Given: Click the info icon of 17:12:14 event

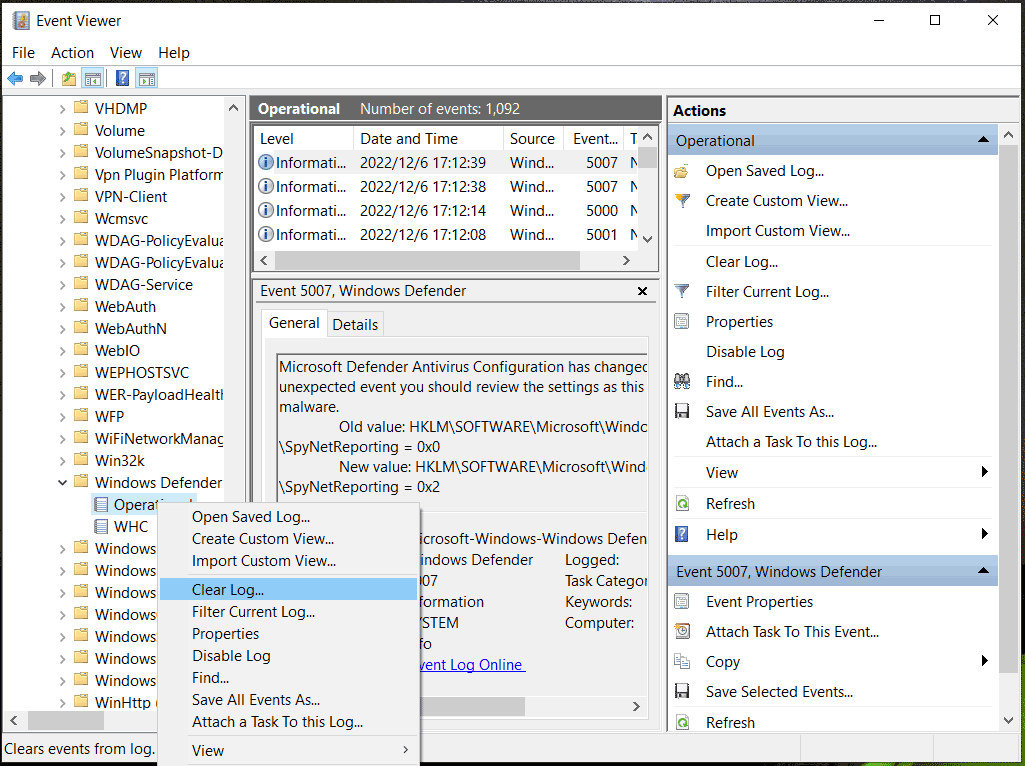Looking at the screenshot, I should pyautogui.click(x=266, y=210).
